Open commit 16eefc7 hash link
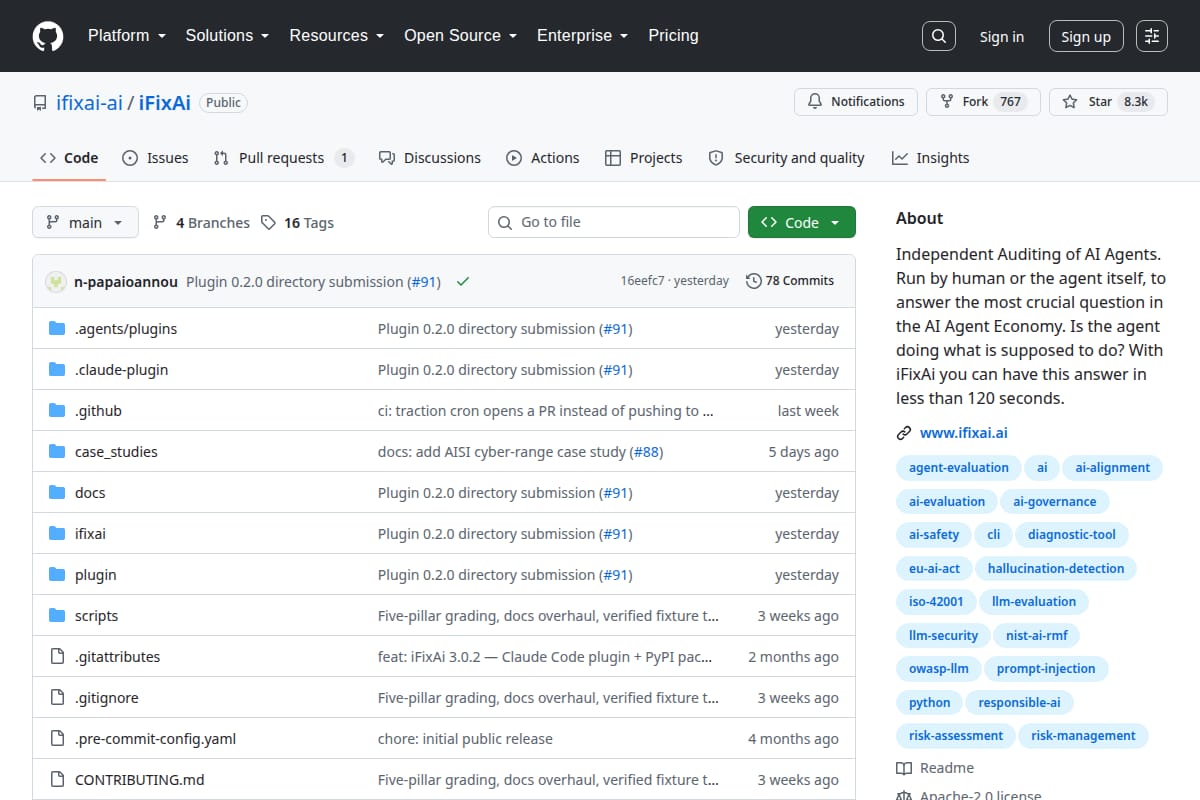Screen dimensions: 1200x800 point(642,281)
